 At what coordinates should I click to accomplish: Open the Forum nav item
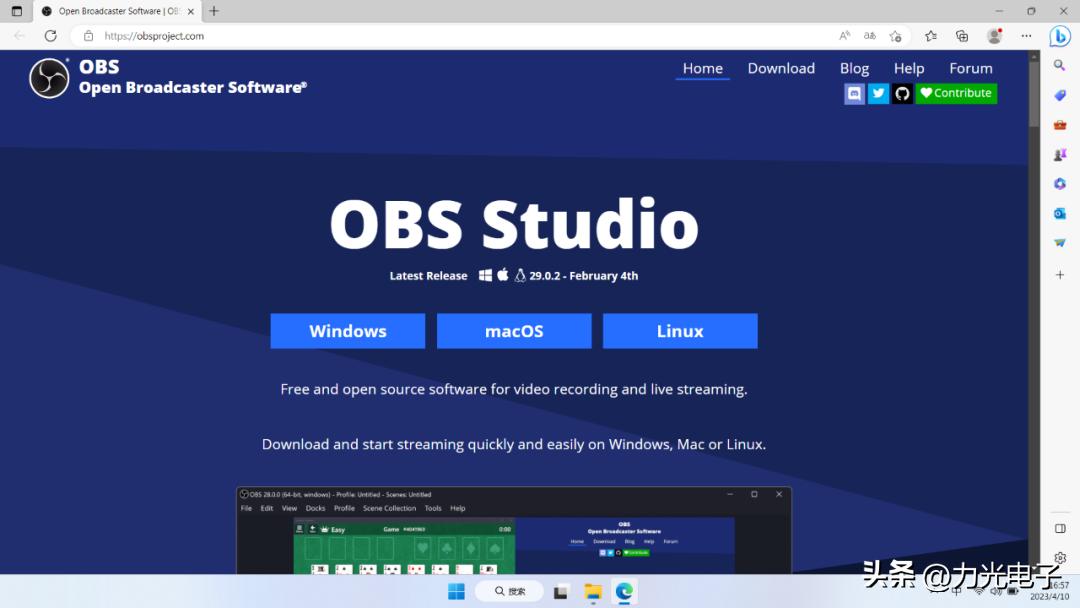pos(970,68)
